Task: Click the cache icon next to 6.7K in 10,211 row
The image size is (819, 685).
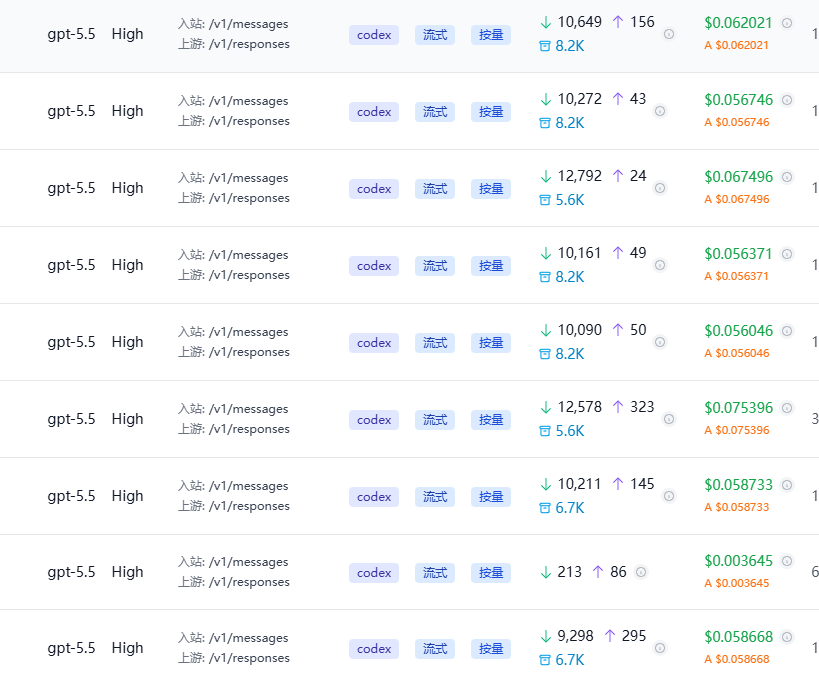Action: (545, 508)
